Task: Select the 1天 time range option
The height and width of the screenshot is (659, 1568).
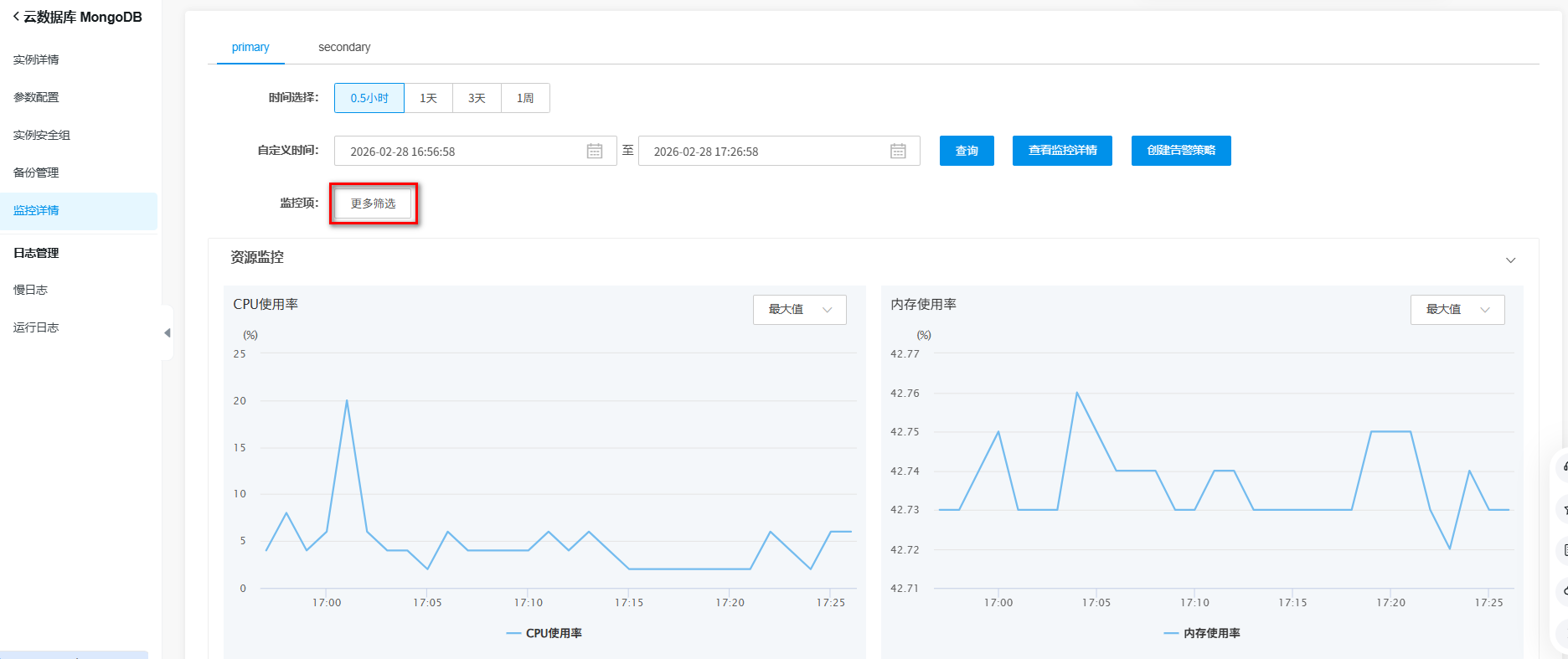Action: point(428,98)
